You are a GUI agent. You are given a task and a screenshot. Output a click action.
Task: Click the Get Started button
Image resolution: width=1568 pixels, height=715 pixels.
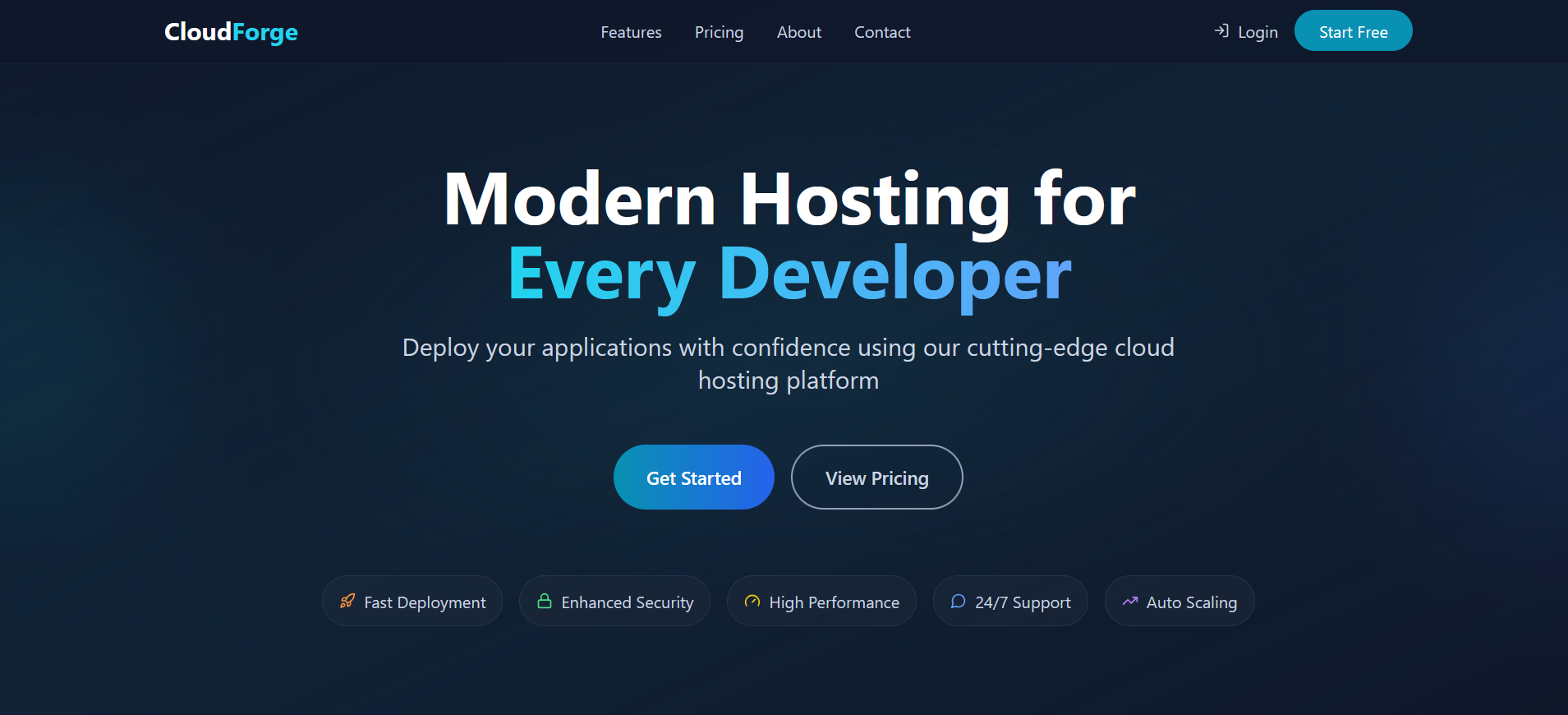(x=693, y=477)
